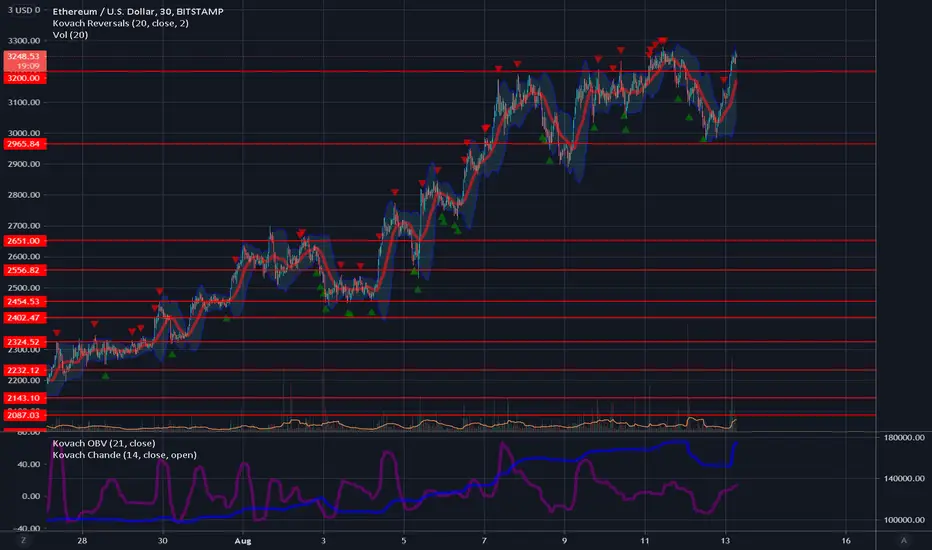Click the 3200.00 horizontal line price label

point(24,78)
